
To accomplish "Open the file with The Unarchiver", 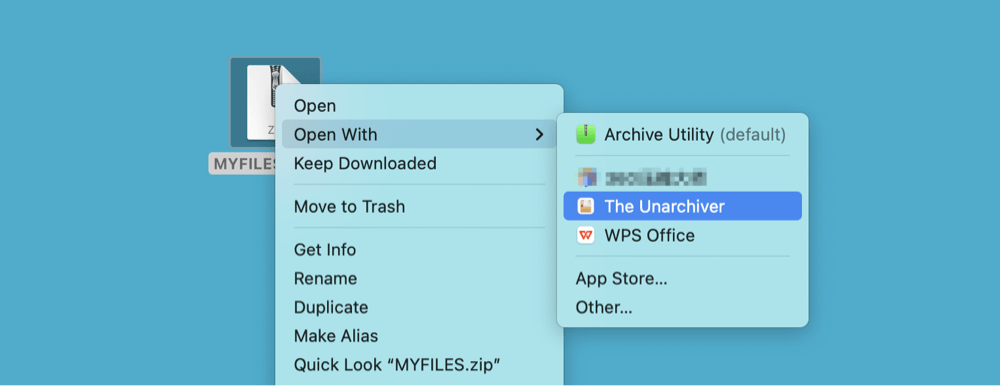I will click(x=682, y=206).
